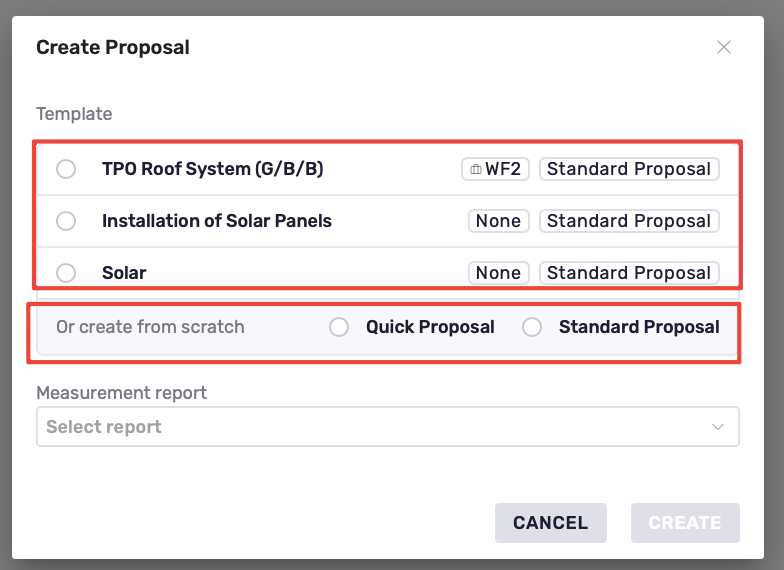The image size is (784, 570).
Task: Click None tag on Solar row
Action: (498, 273)
